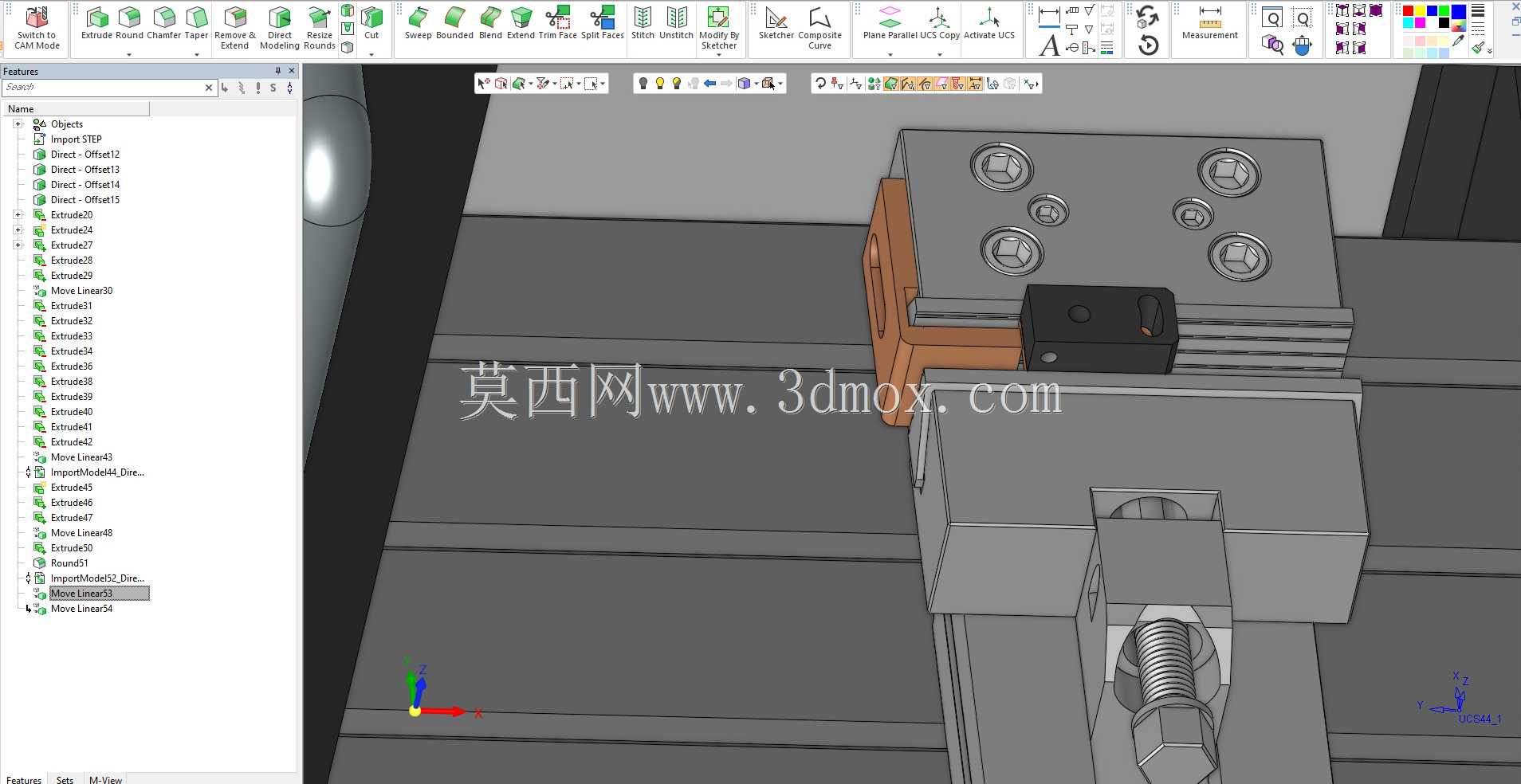1521x784 pixels.
Task: Toggle the highlighted dimension selection filter
Action: click(x=974, y=83)
